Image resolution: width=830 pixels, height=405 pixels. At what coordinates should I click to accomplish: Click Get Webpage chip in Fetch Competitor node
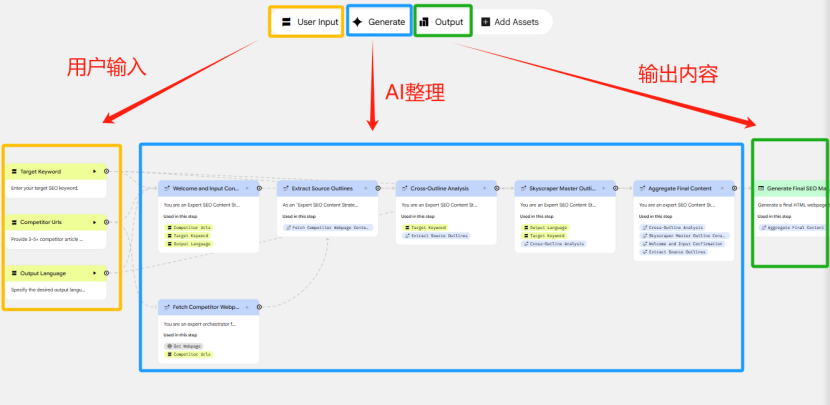pos(184,346)
